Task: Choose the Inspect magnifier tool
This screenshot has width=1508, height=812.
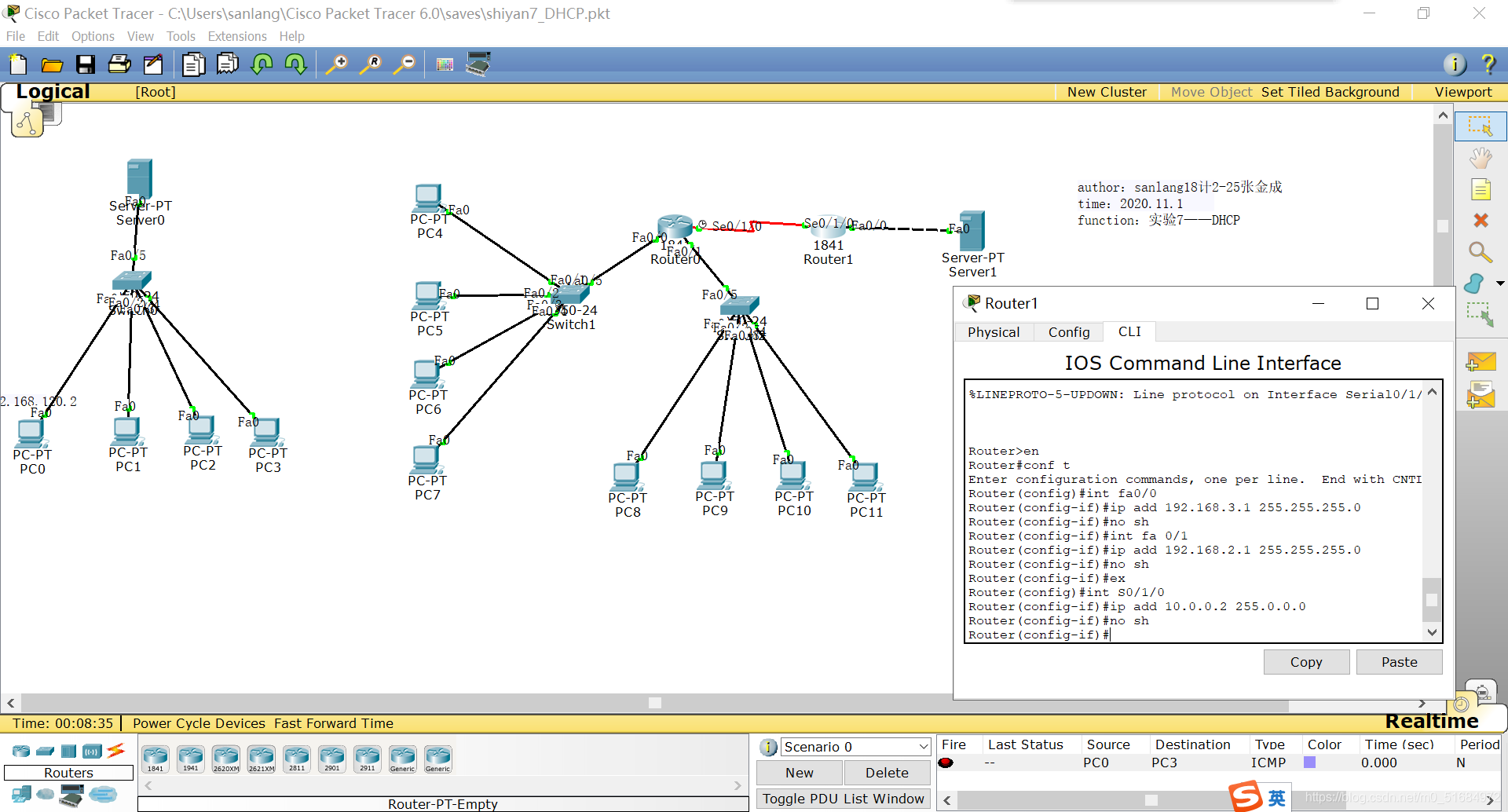Action: tap(1481, 252)
